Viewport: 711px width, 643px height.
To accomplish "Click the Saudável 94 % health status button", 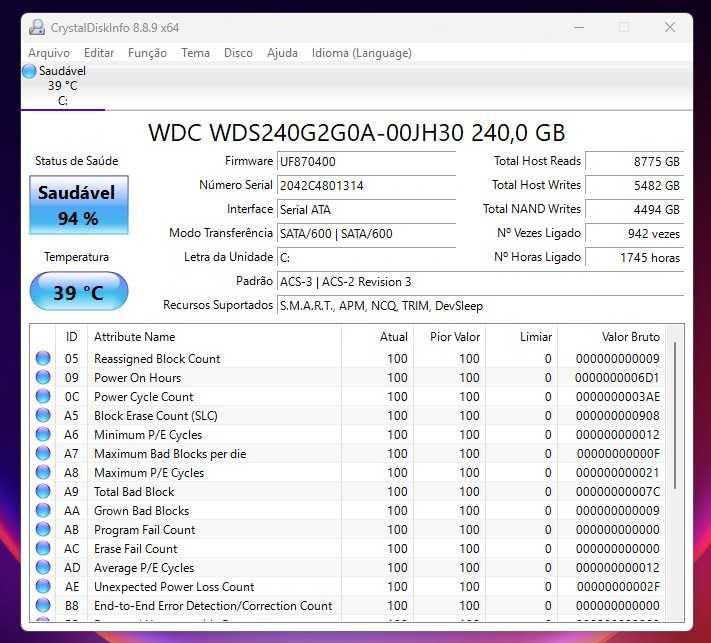I will click(x=79, y=205).
